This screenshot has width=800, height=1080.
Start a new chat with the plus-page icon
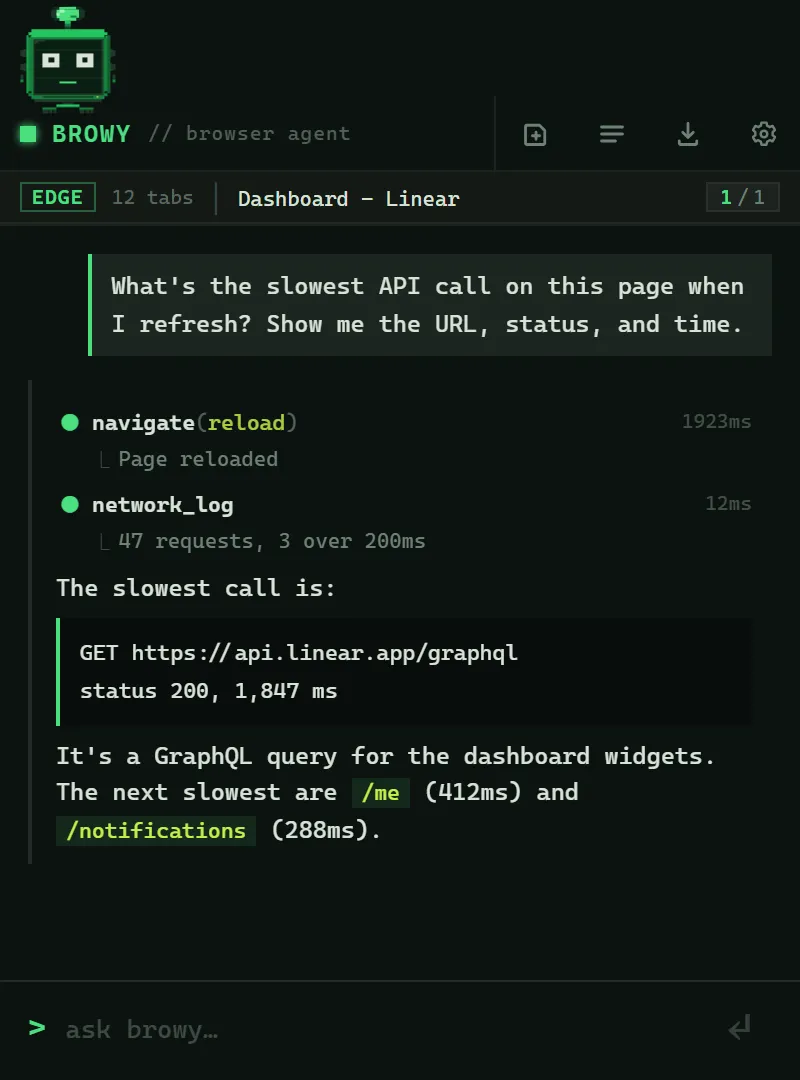click(535, 134)
